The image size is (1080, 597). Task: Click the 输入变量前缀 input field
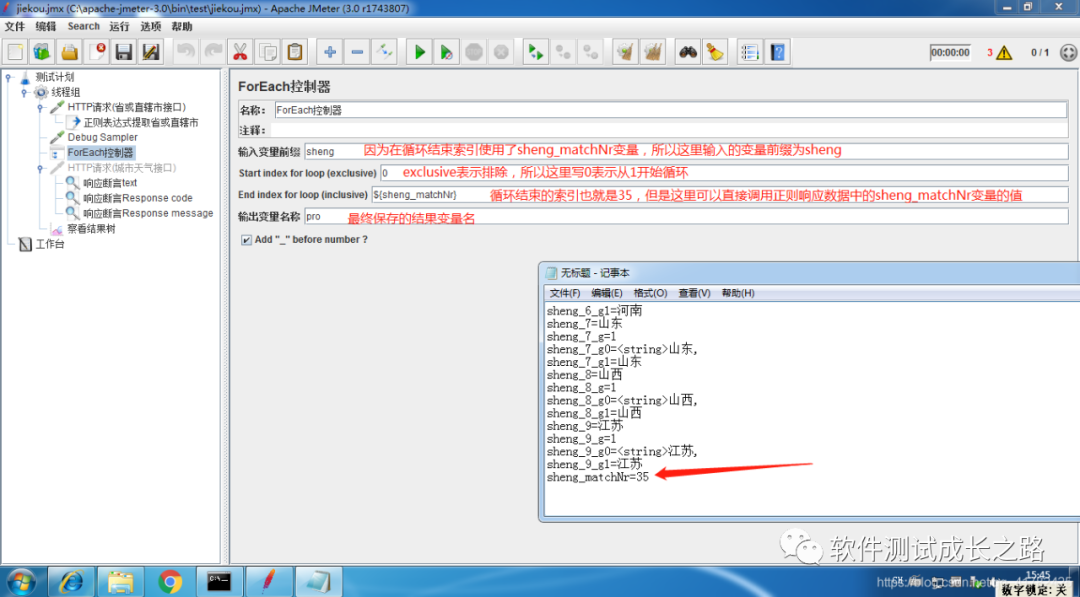686,151
